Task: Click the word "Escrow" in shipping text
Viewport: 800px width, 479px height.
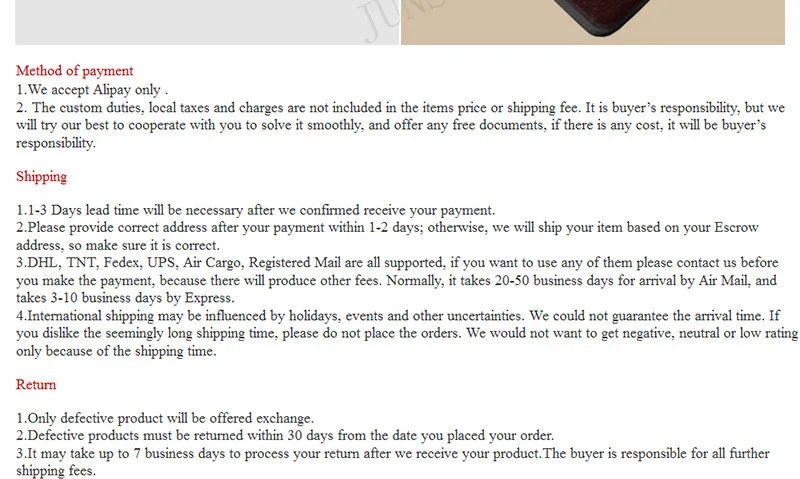Action: click(x=736, y=228)
